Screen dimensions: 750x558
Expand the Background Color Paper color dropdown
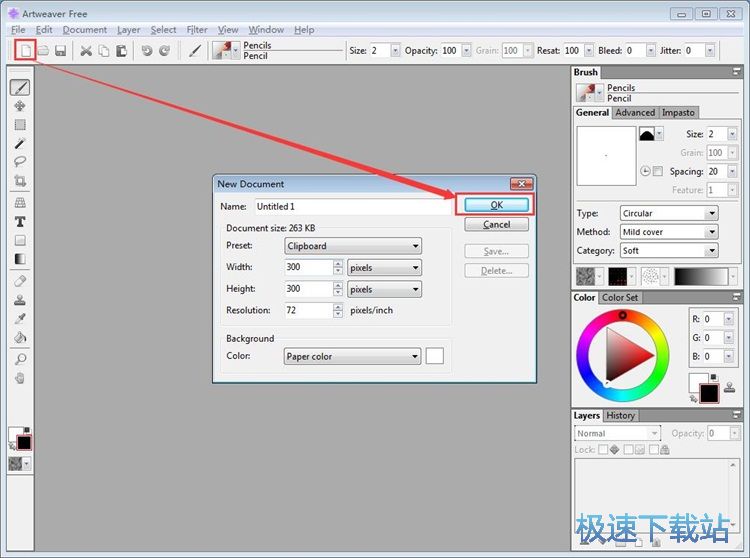click(352, 356)
